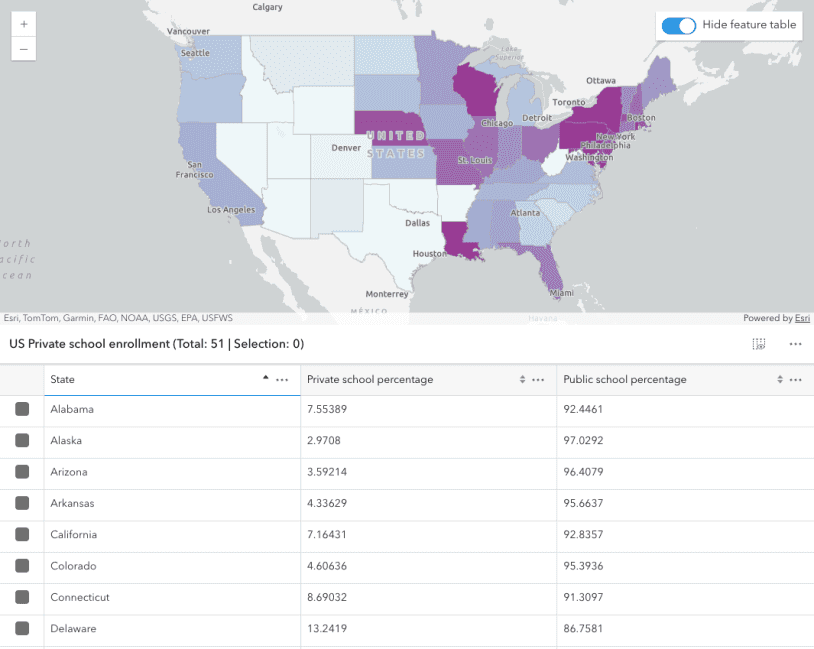Open the Esri attribution link
The image size is (814, 649).
coord(802,318)
